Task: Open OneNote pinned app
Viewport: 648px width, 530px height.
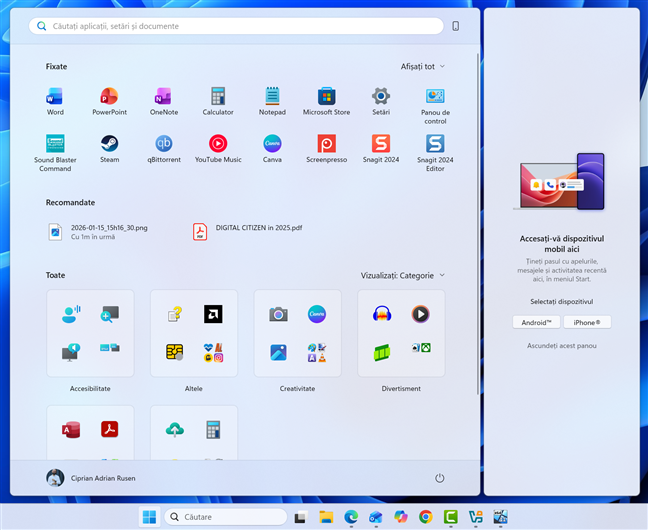Action: [164, 102]
